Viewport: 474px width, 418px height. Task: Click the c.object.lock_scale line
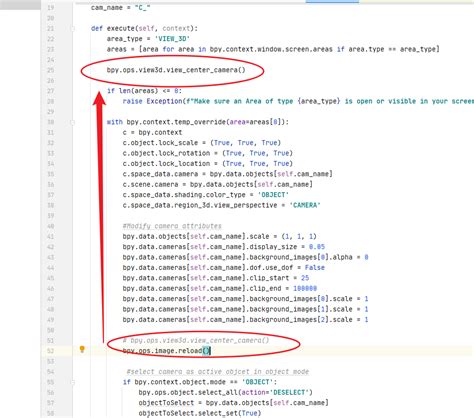pyautogui.click(x=202, y=143)
